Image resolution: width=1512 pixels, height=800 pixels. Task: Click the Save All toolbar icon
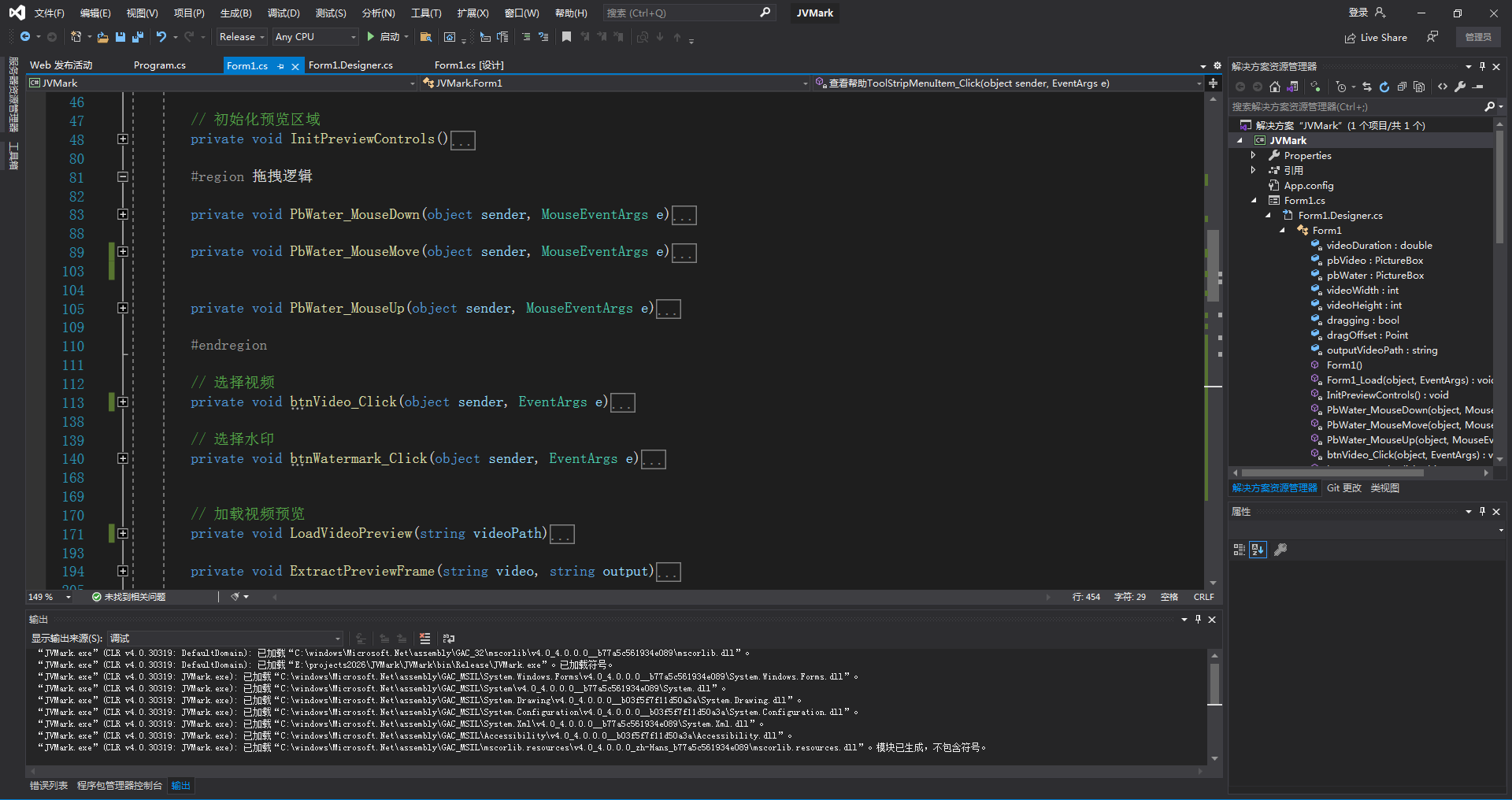click(138, 37)
